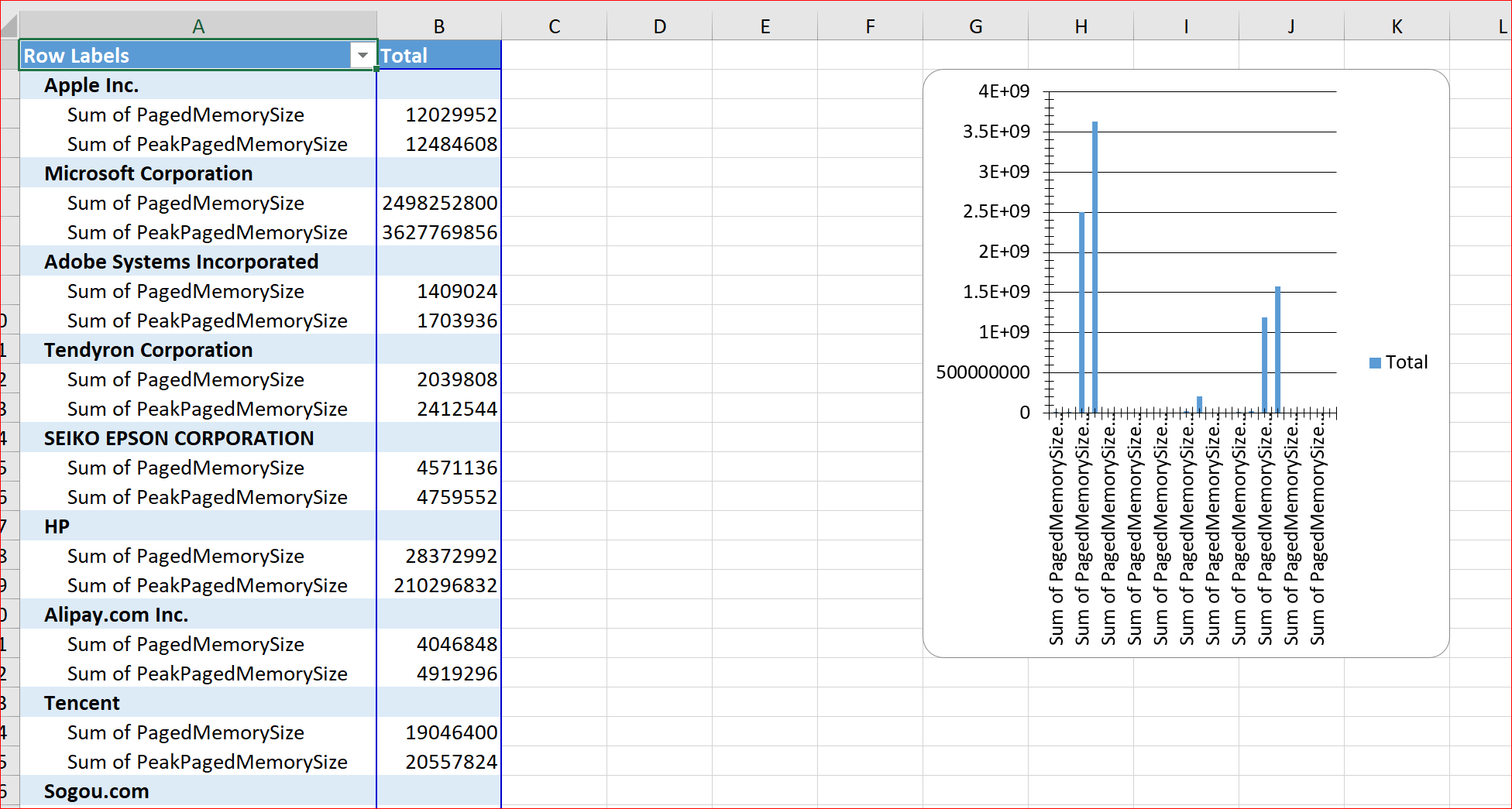Select cell with value 210296832
1512x809 pixels.
click(x=439, y=585)
